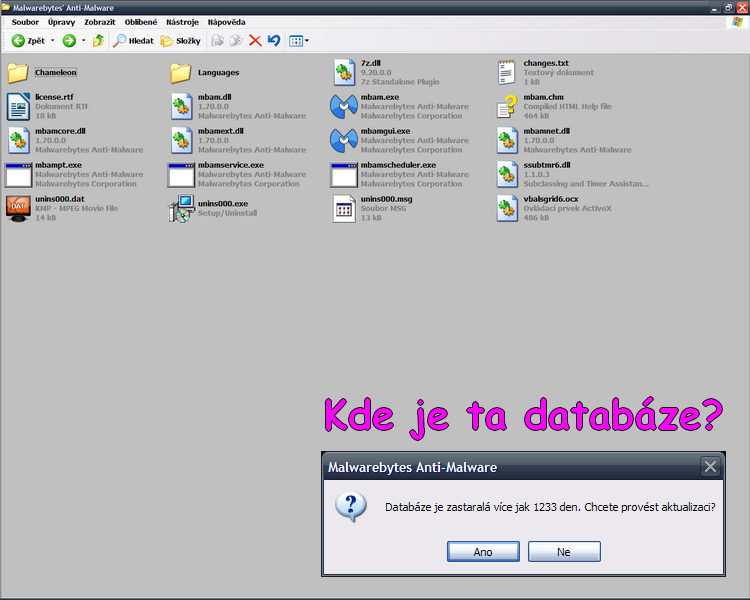
Task: Click the Hledat search button
Action: click(133, 41)
